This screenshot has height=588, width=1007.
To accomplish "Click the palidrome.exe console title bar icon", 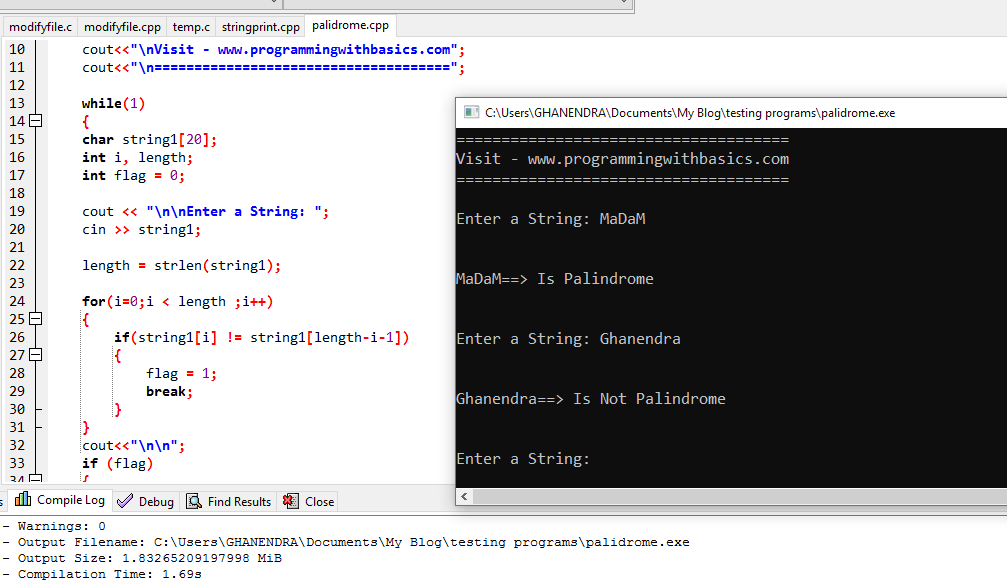I will tap(470, 112).
